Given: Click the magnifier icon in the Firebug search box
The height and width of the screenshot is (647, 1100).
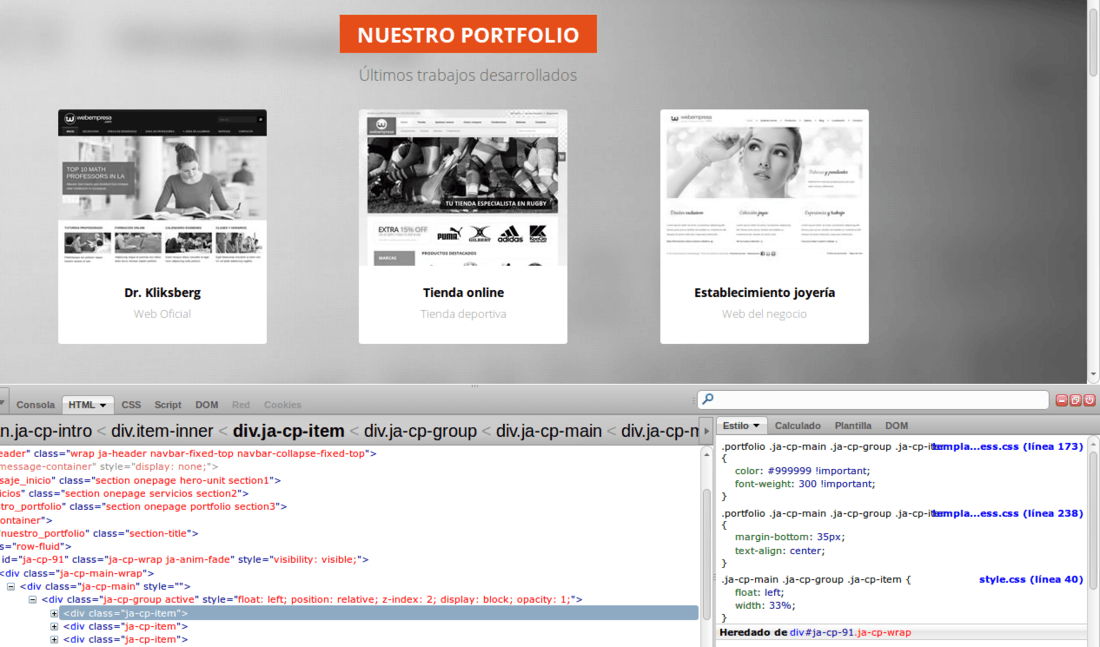Looking at the screenshot, I should coord(708,399).
